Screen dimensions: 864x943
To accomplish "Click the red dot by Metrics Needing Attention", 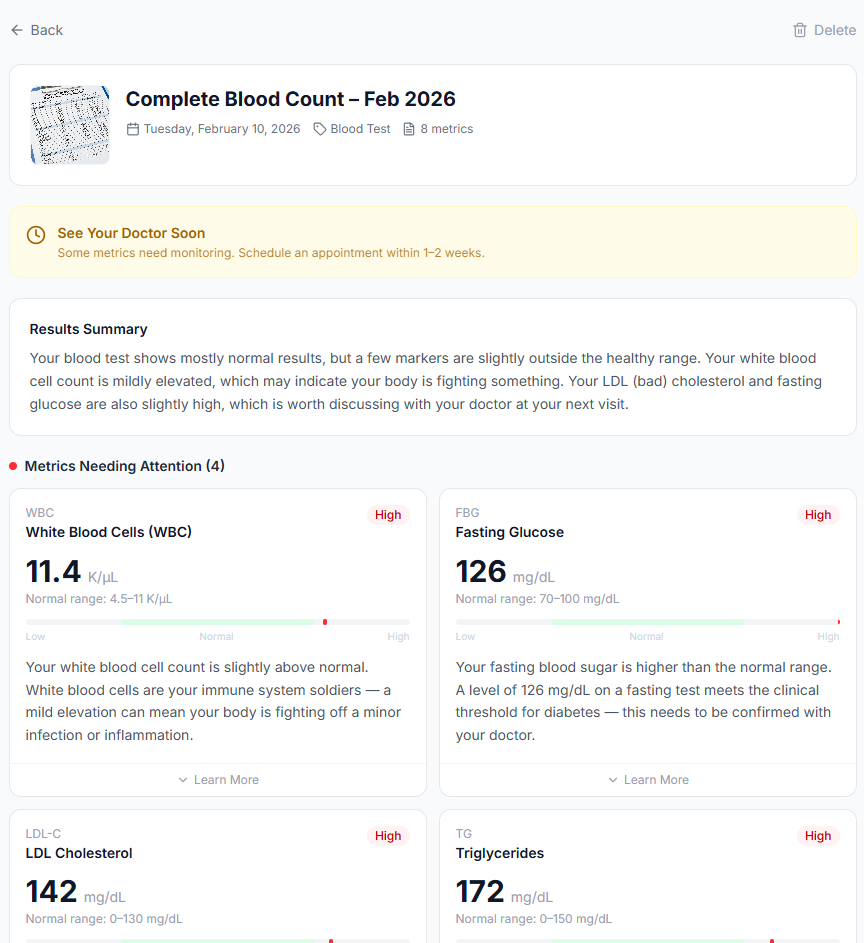I will pos(13,466).
